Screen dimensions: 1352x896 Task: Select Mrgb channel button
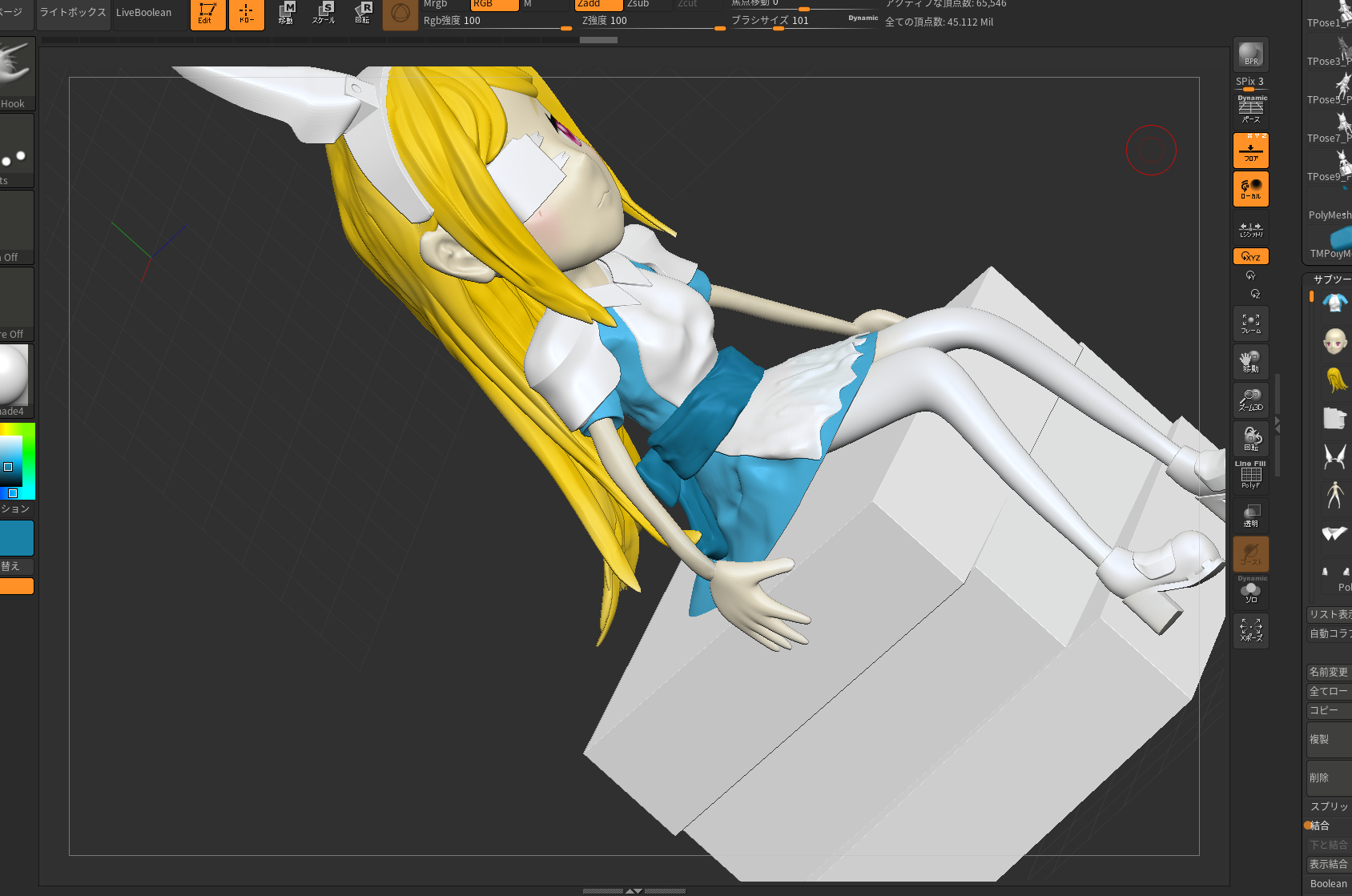click(x=445, y=4)
